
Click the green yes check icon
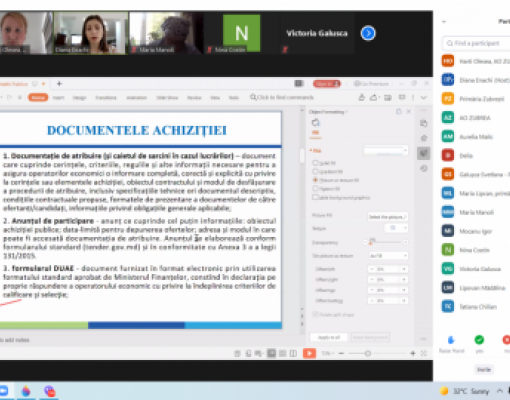(479, 340)
